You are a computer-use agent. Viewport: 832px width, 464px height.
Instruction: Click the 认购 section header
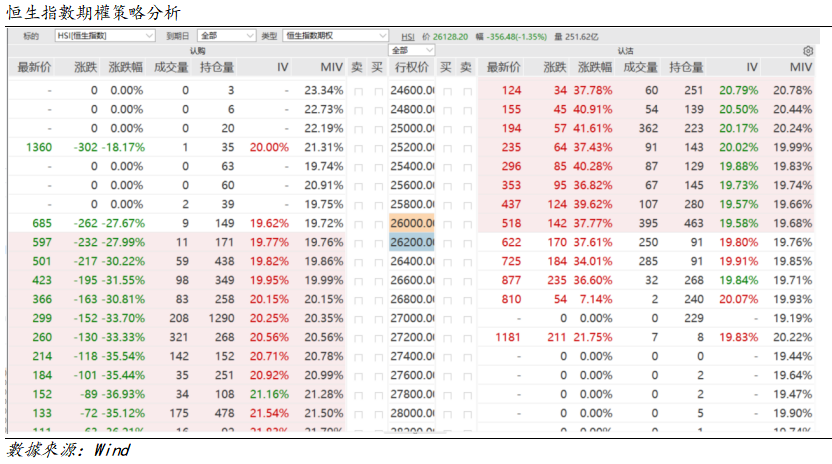coord(196,50)
